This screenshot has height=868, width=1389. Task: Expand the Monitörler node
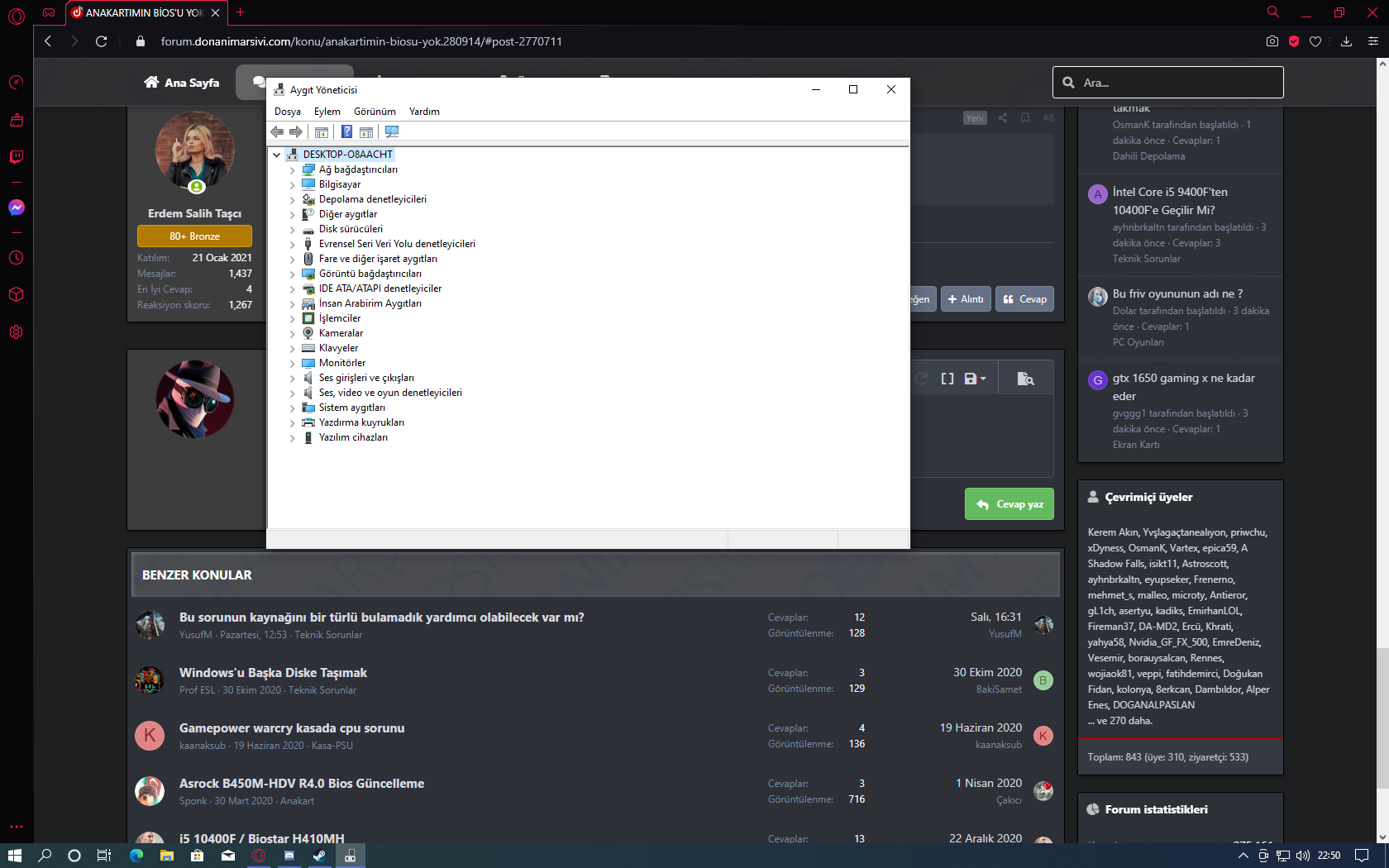click(293, 364)
